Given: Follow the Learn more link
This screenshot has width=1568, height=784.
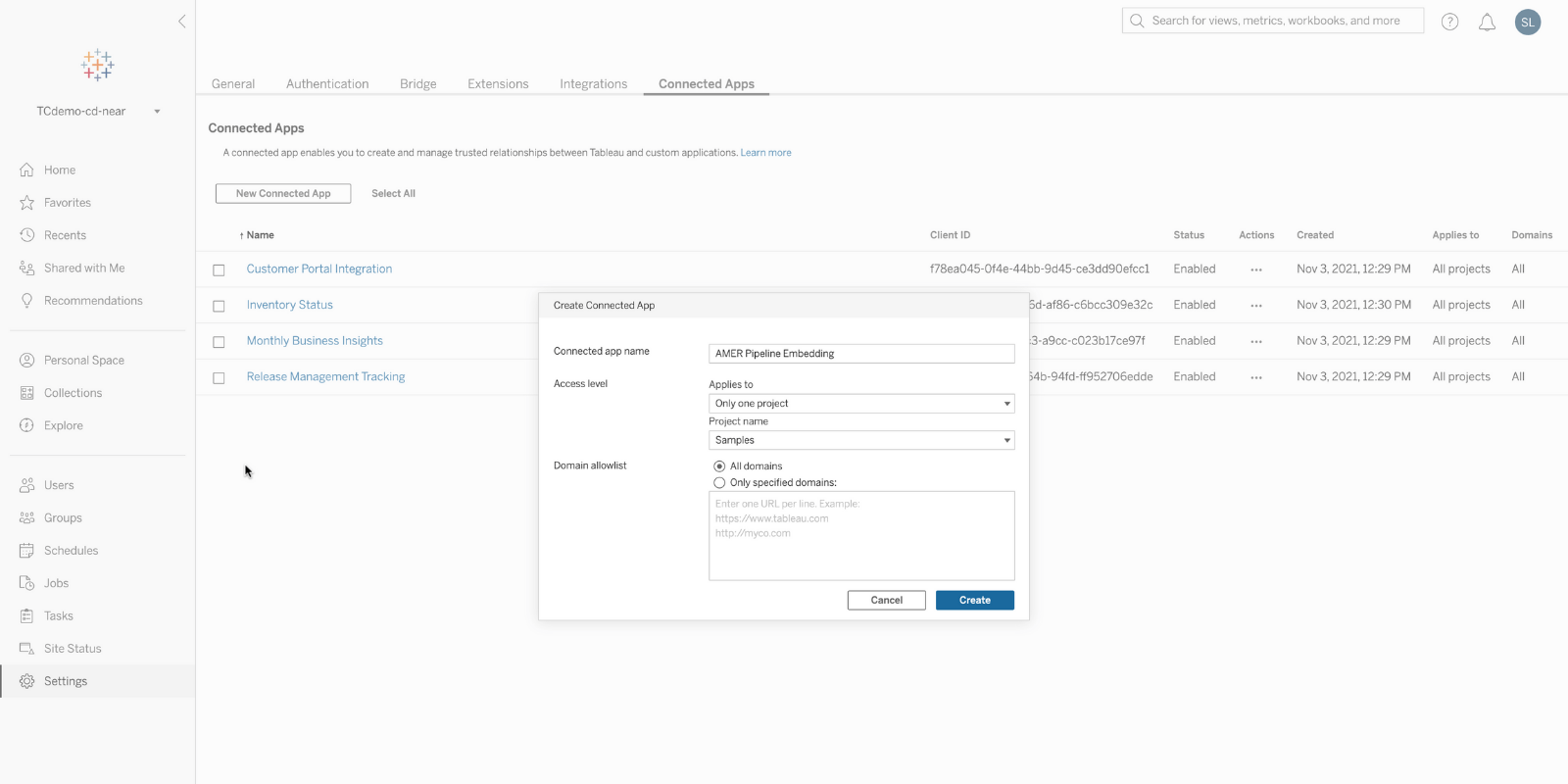Looking at the screenshot, I should pyautogui.click(x=765, y=153).
